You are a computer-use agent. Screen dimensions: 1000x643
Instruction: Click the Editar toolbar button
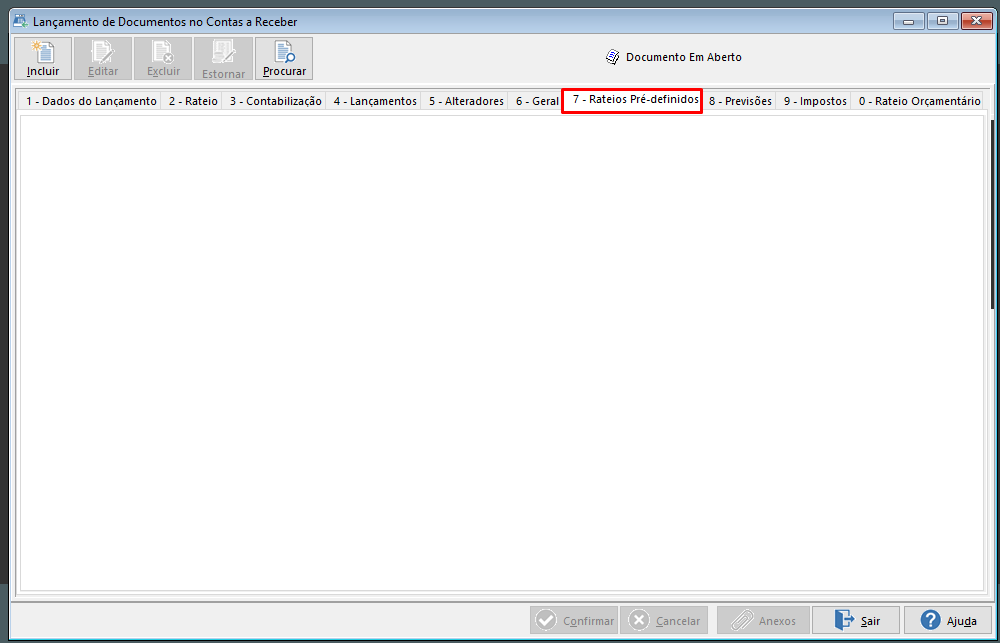pos(103,59)
